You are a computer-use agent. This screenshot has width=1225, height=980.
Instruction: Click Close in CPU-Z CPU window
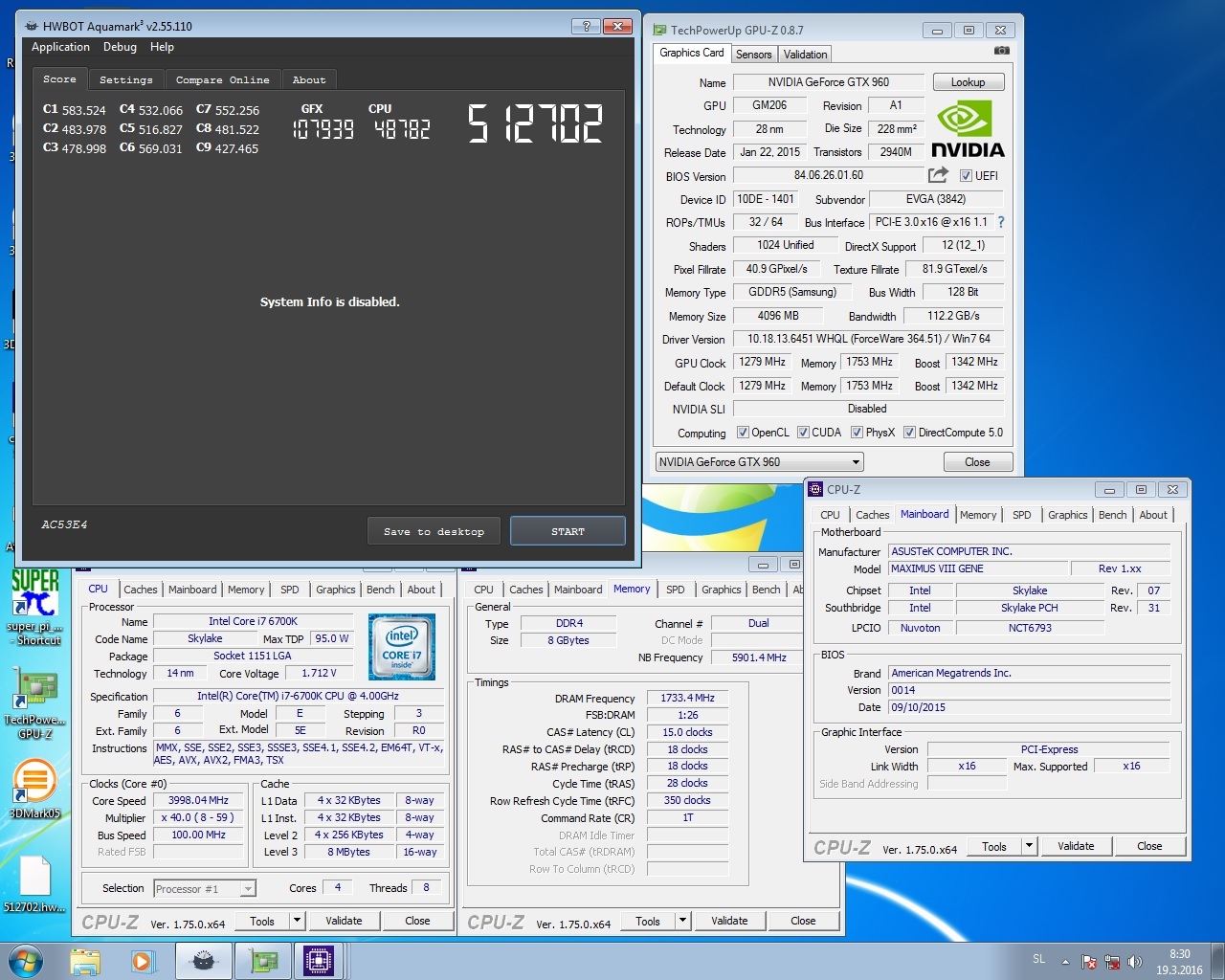[x=417, y=921]
